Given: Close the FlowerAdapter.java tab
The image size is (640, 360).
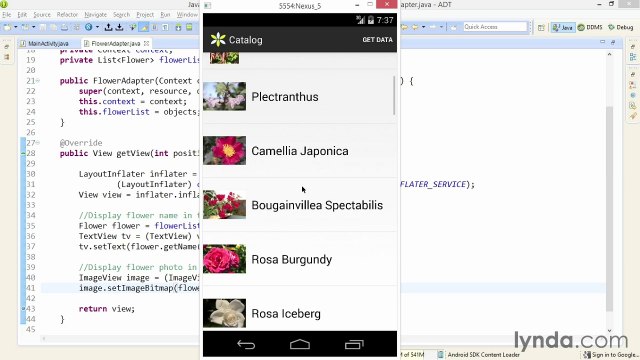Looking at the screenshot, I should pyautogui.click(x=147, y=43).
